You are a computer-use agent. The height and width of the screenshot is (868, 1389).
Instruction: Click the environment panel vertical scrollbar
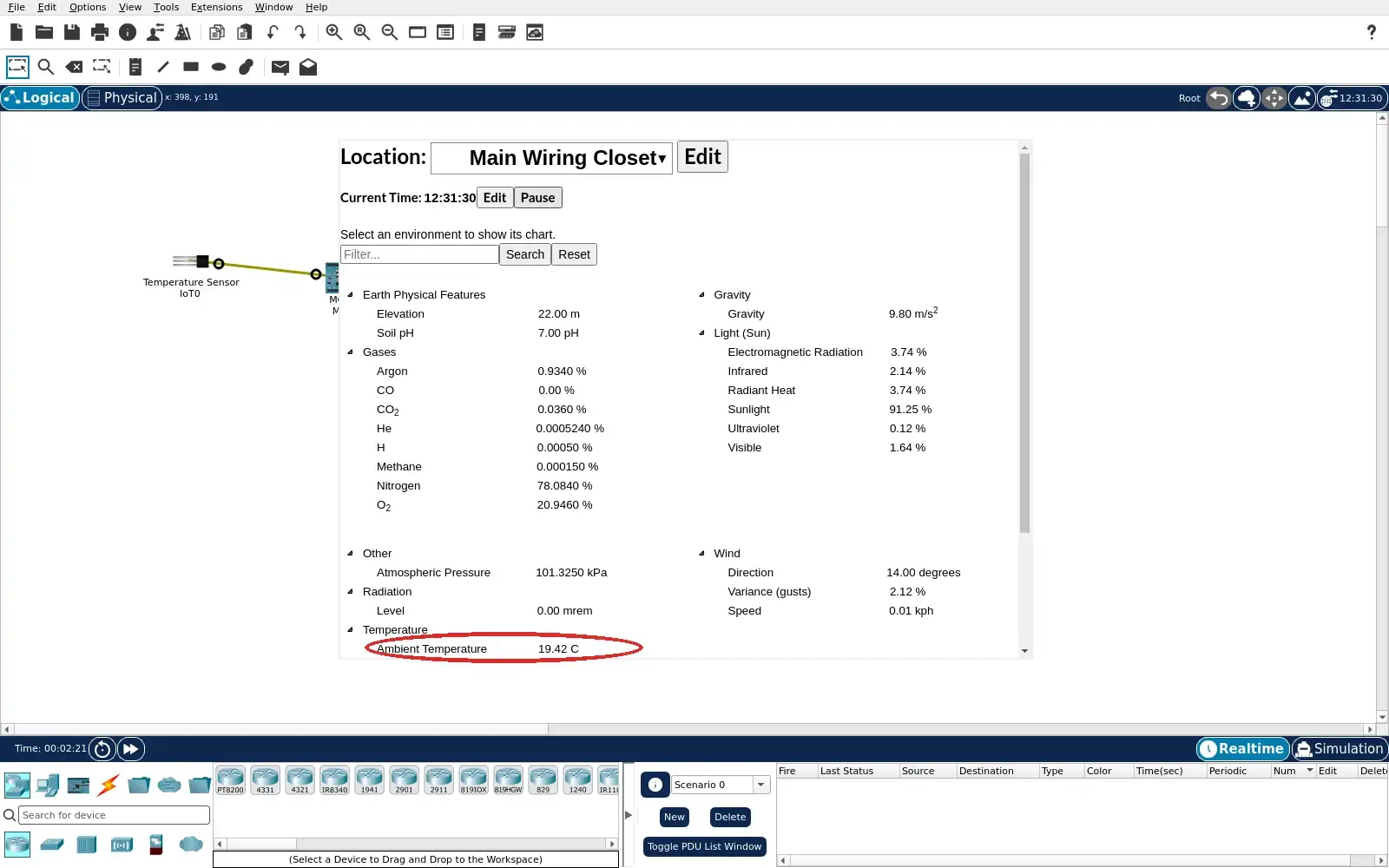pyautogui.click(x=1024, y=343)
